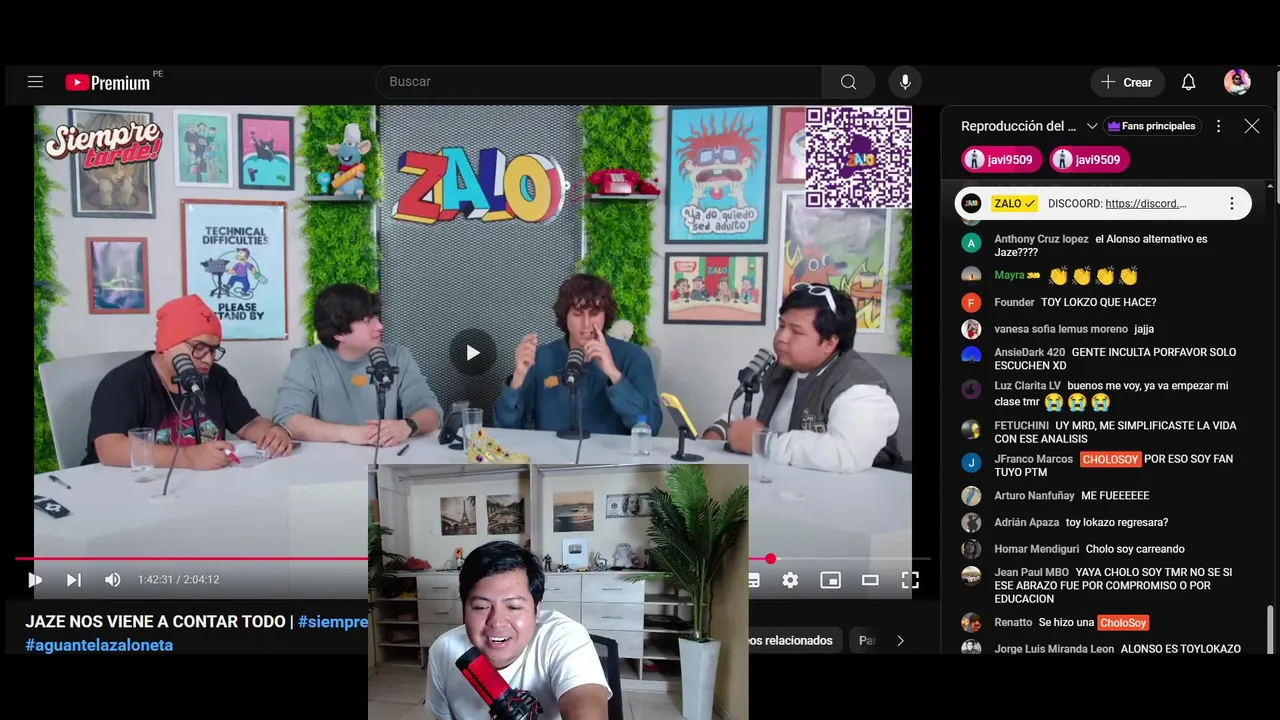Open the #aguantelazaloneta hashtag link

click(99, 645)
